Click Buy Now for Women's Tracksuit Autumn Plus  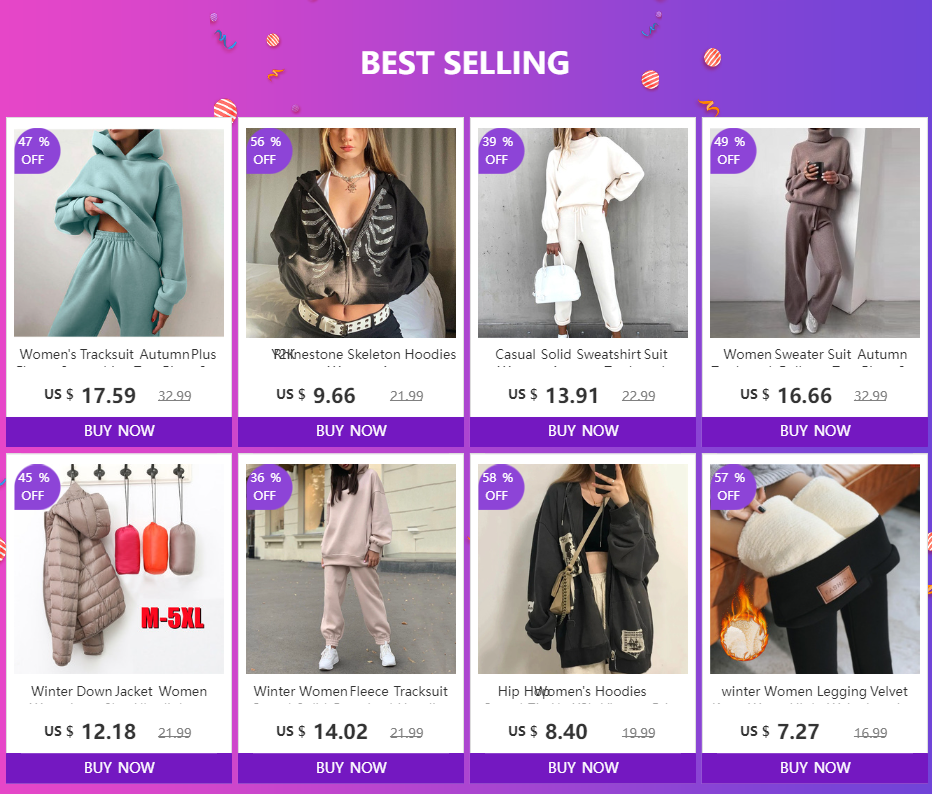coord(119,431)
